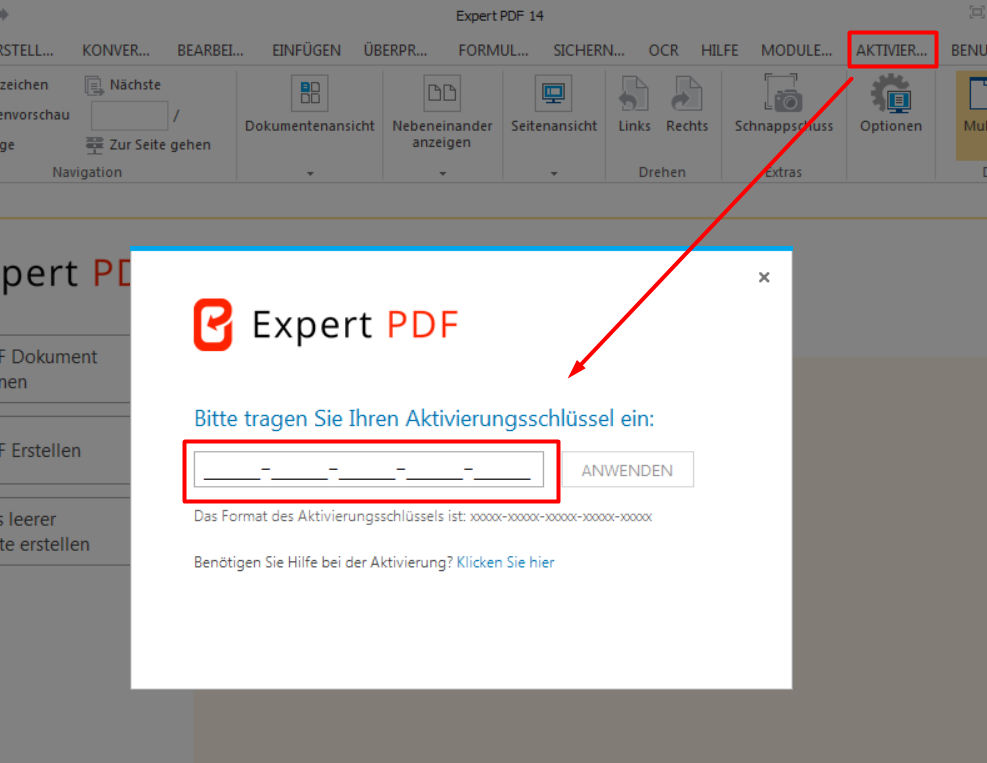The height and width of the screenshot is (763, 987).
Task: Open the KONVER... ribbon tab
Action: tap(116, 50)
